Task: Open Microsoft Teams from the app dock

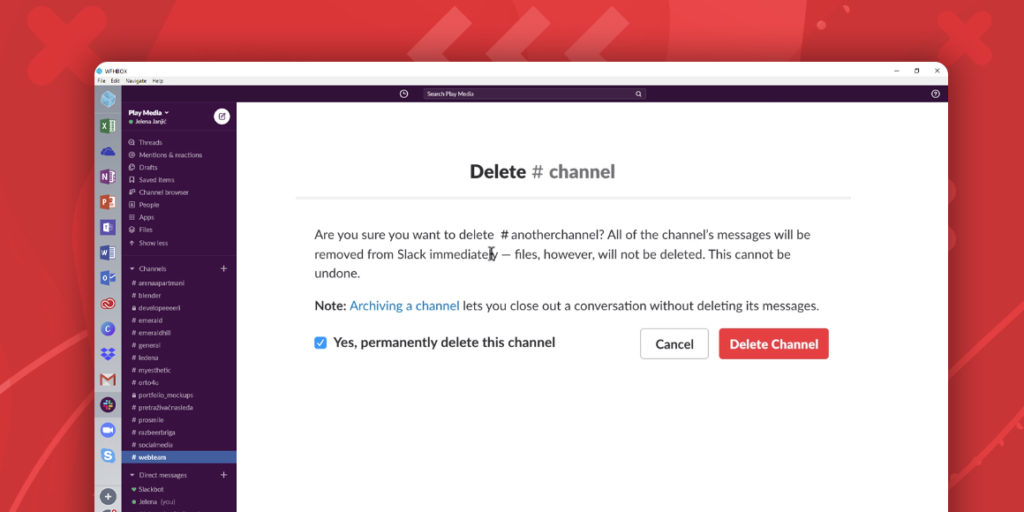Action: [108, 227]
